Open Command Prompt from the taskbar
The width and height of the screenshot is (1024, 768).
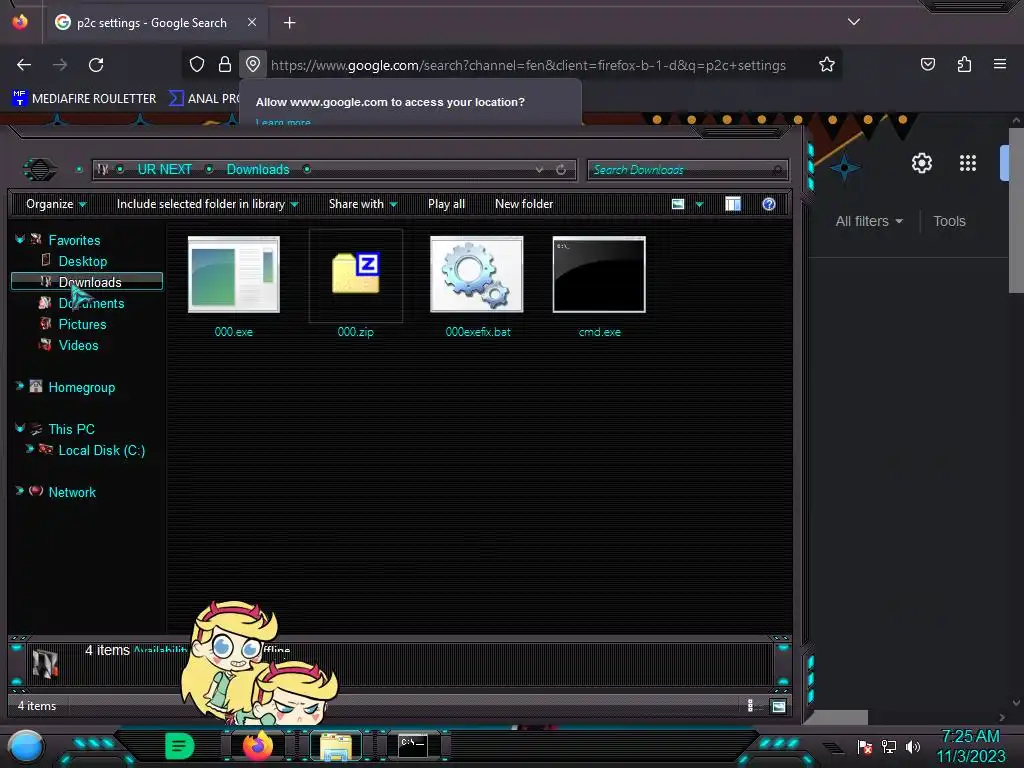[413, 745]
